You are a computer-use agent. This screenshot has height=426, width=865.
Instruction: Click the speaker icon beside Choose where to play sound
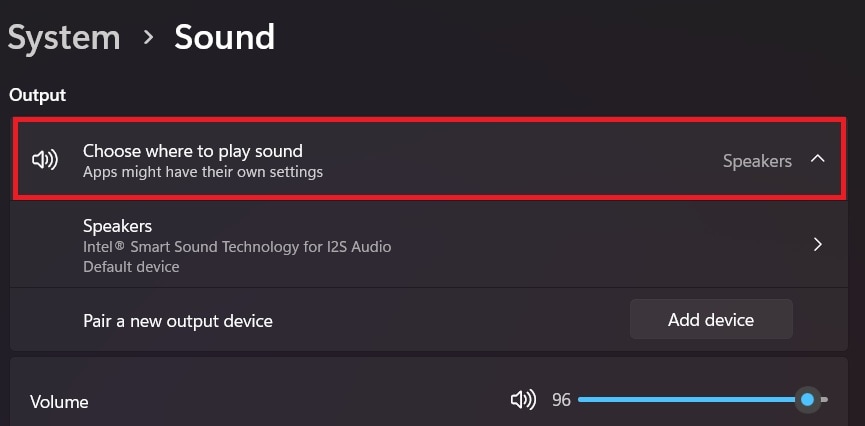click(45, 160)
